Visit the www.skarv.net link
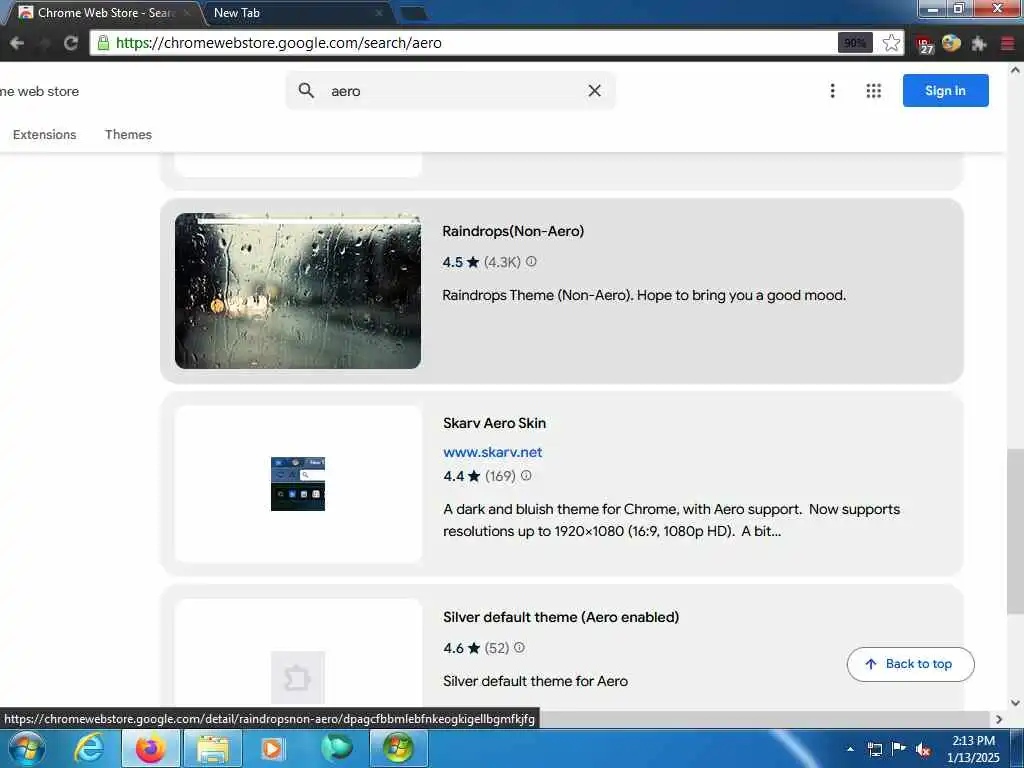Screen dimensions: 1024x768 492,452
